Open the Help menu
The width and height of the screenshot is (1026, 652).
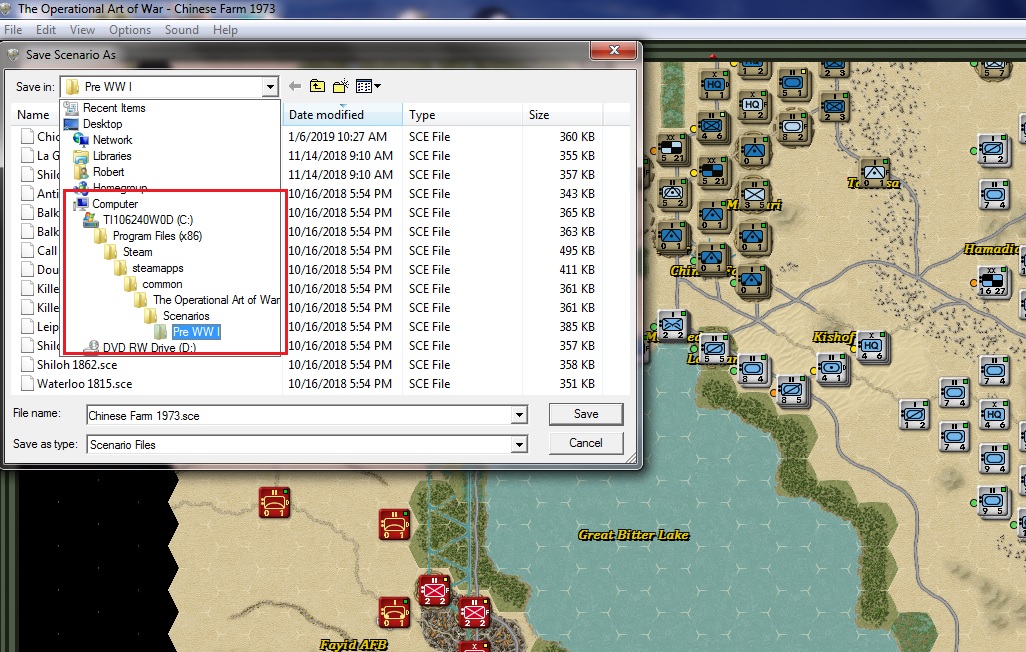pyautogui.click(x=225, y=30)
